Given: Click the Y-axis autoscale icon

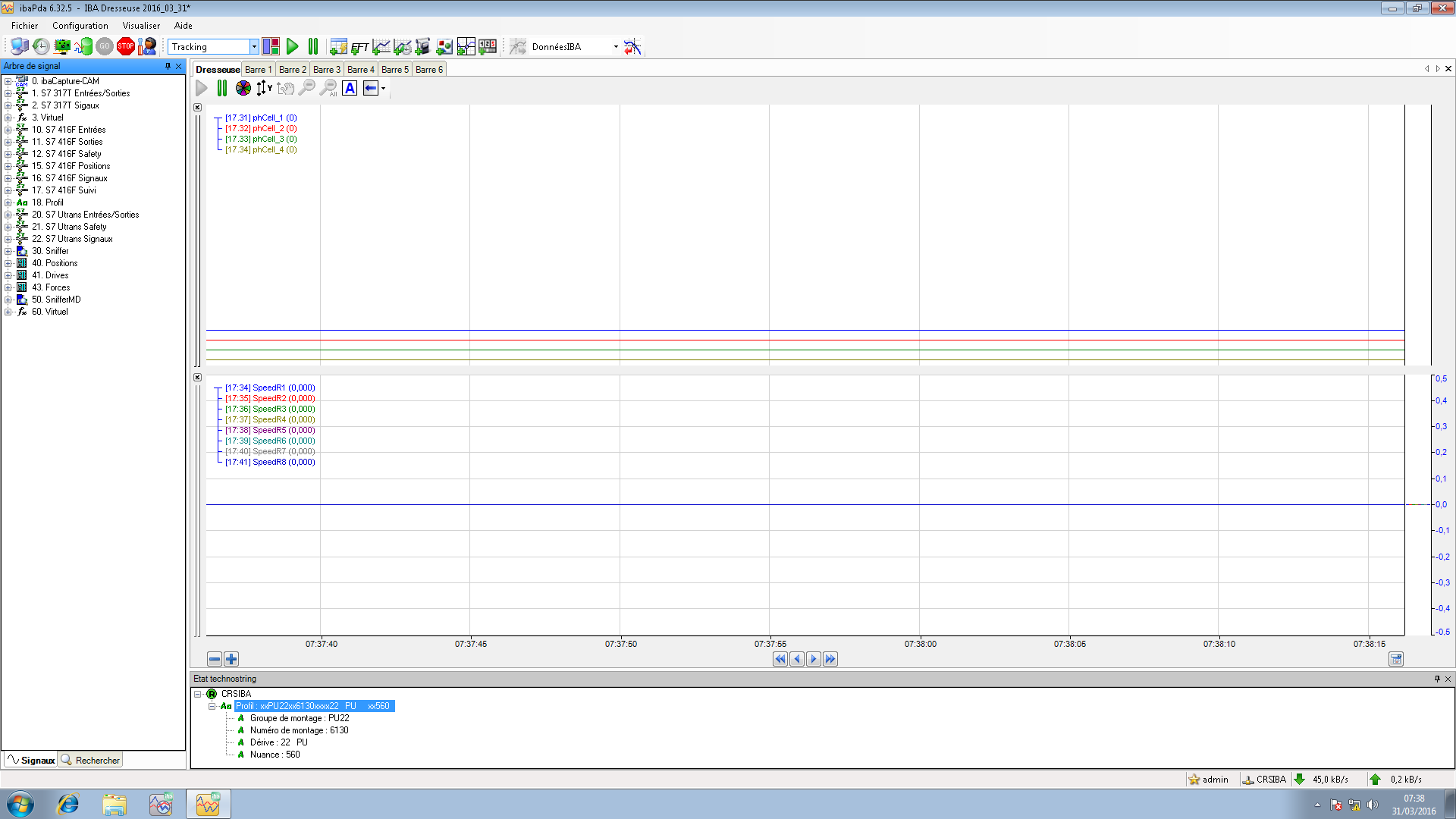Looking at the screenshot, I should [x=263, y=88].
